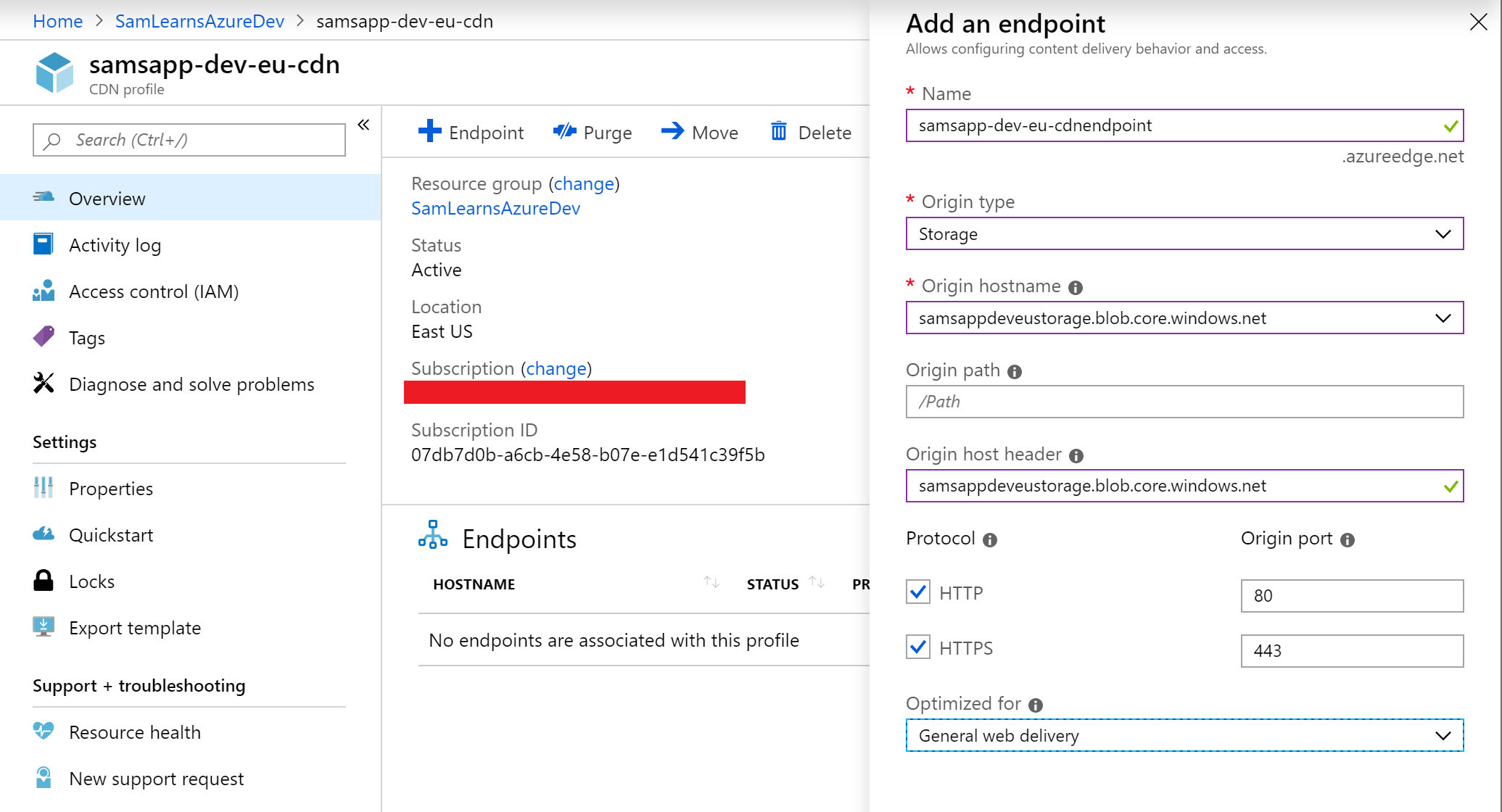
Task: Uncheck the HTTP protocol checkbox
Action: (x=918, y=592)
